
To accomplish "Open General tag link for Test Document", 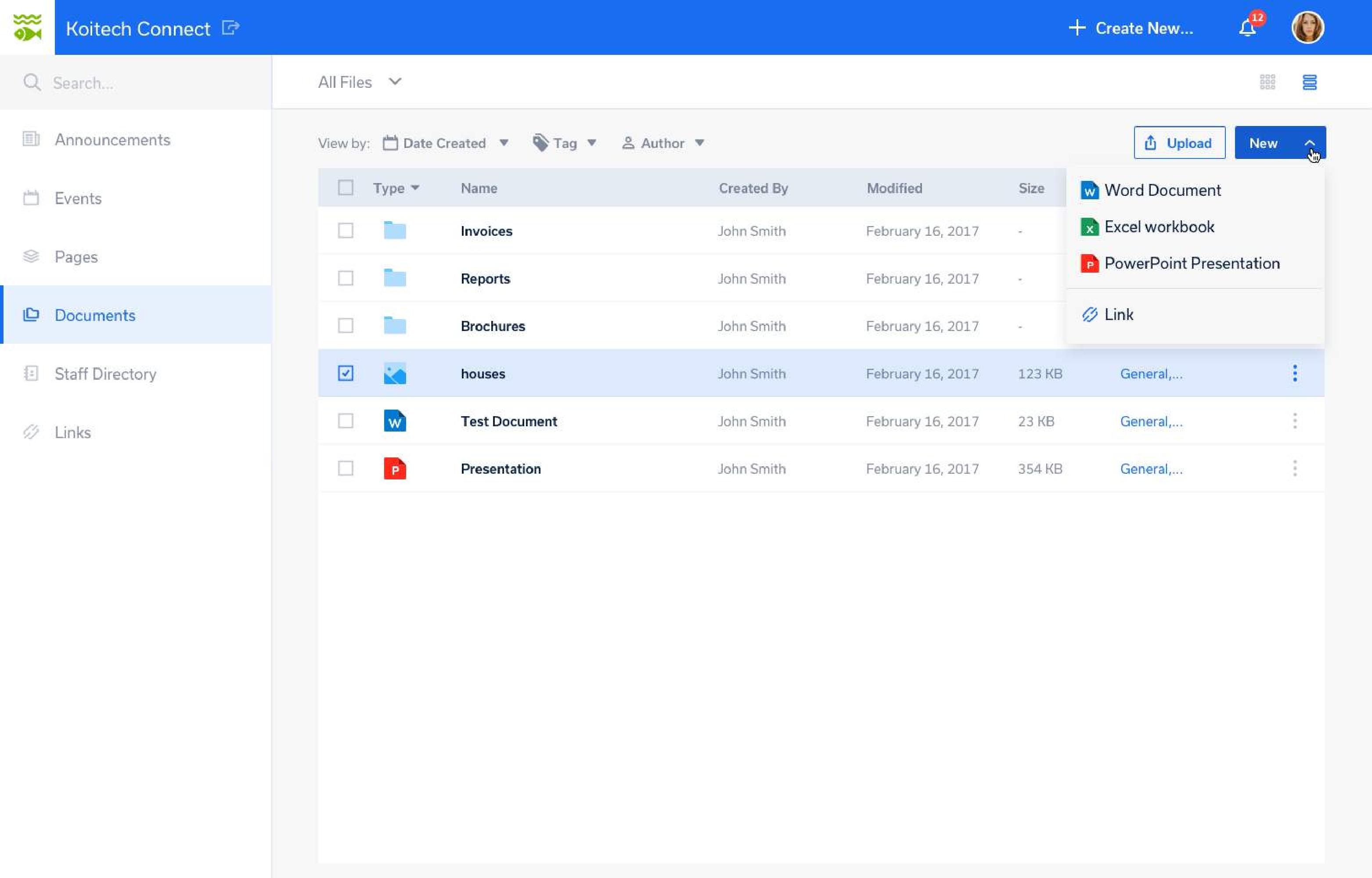I will pos(1151,421).
